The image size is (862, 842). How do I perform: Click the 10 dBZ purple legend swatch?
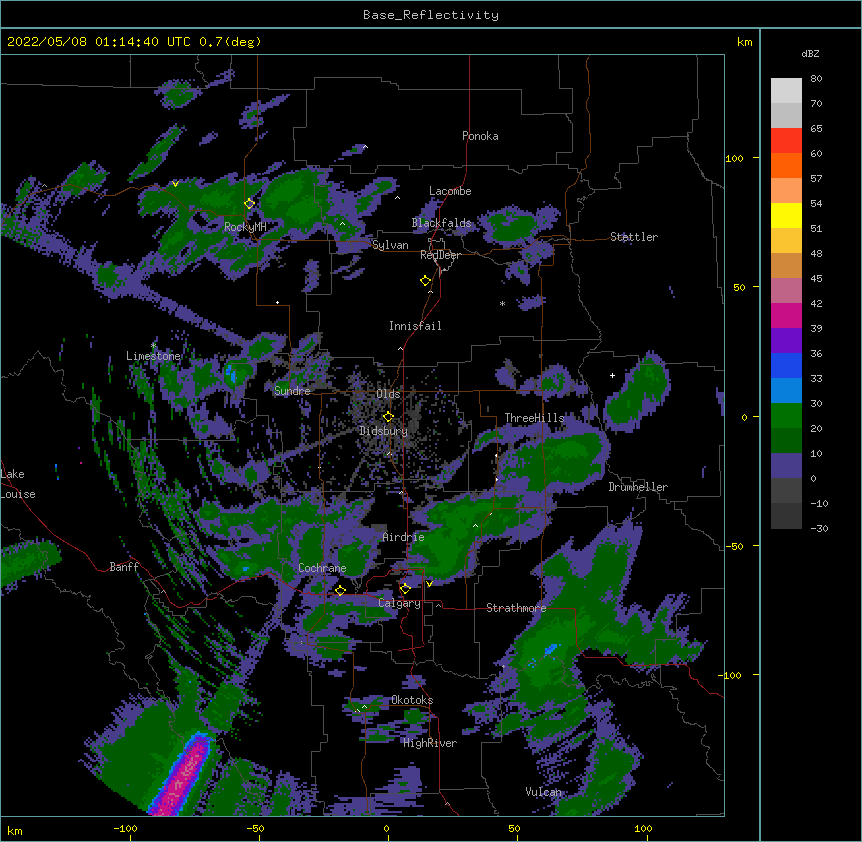click(786, 466)
